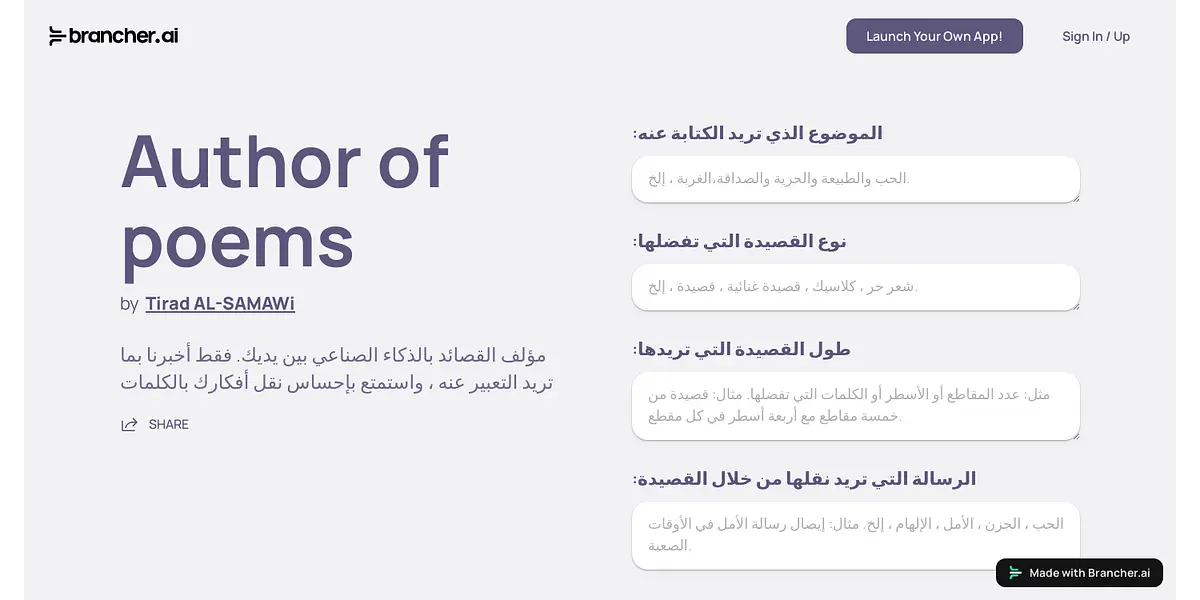Click the 'الموضوع الذي تريد الكتابة عنه' label
The image size is (1200, 600).
coord(757,133)
